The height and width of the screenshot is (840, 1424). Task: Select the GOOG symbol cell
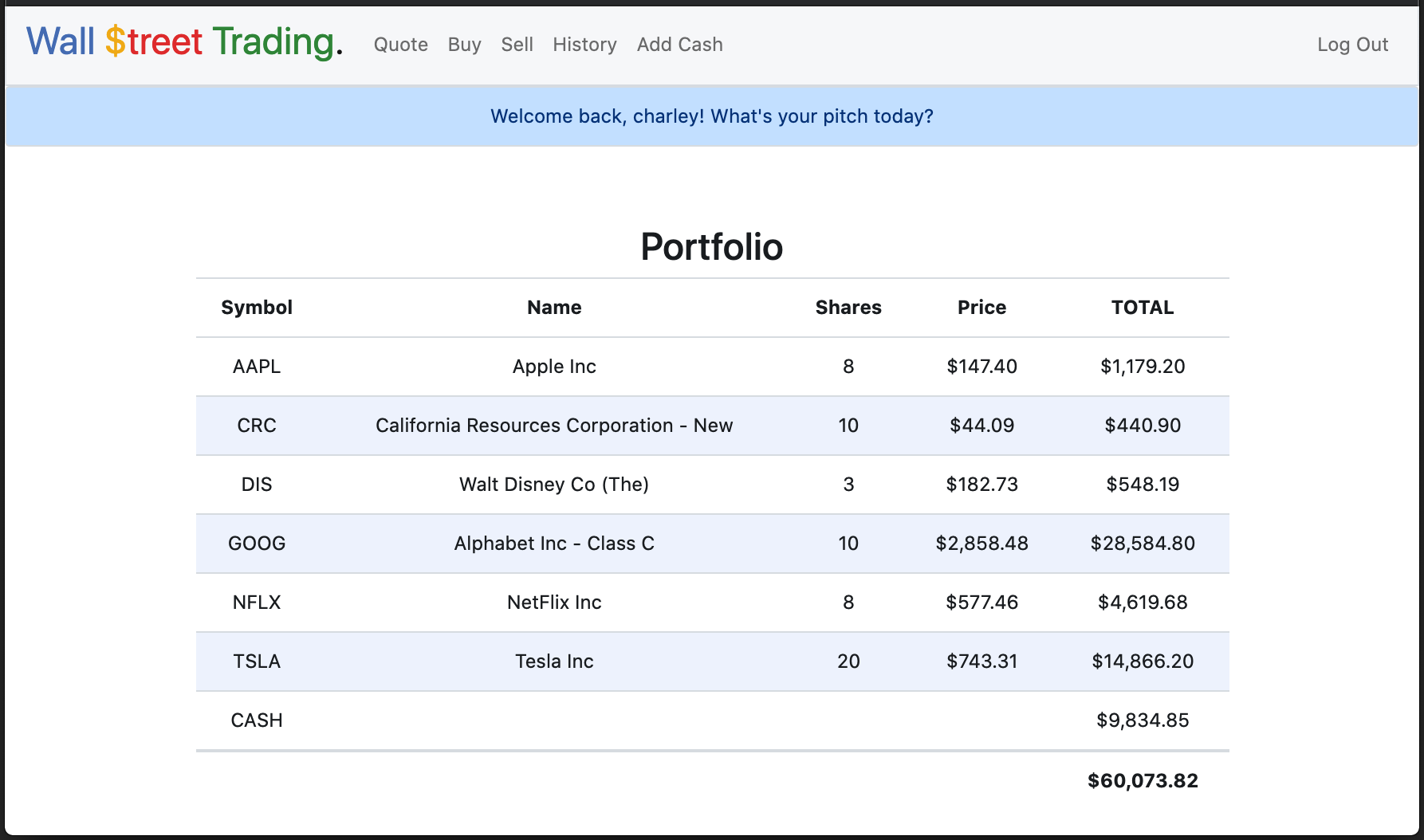click(257, 544)
